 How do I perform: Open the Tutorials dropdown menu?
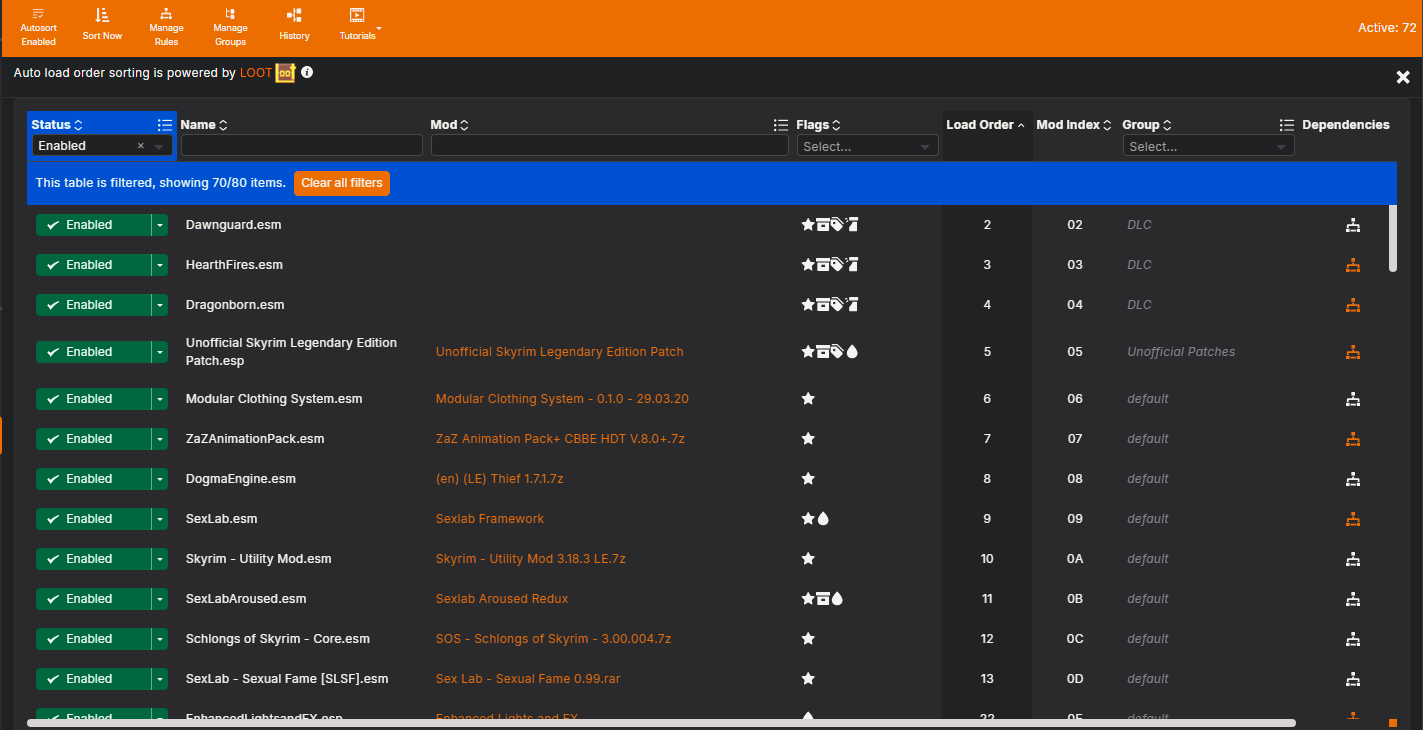pos(359,25)
